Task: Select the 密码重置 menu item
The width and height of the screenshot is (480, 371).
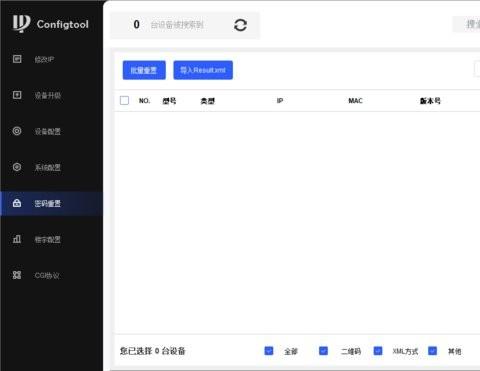Action: [52, 203]
